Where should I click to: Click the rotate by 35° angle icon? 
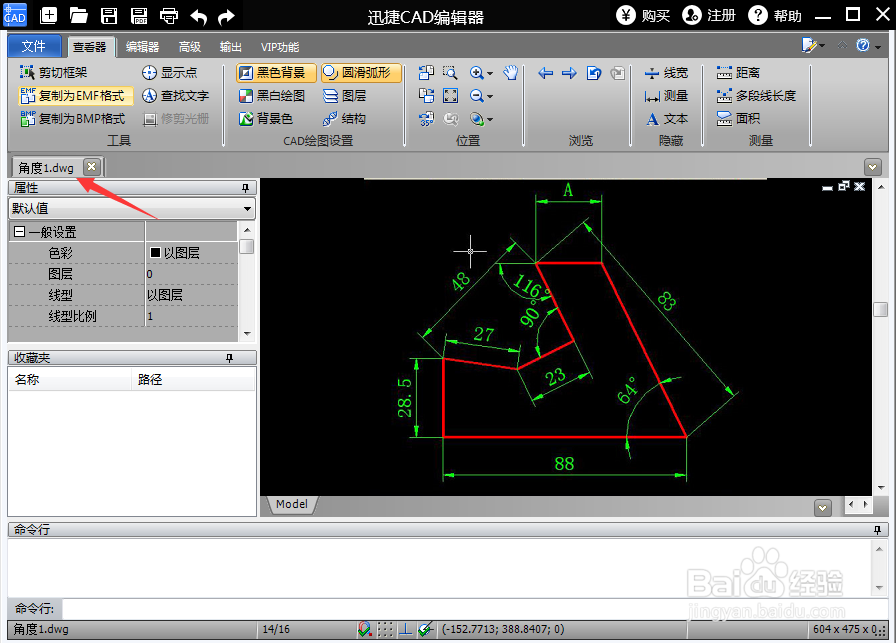click(x=426, y=118)
